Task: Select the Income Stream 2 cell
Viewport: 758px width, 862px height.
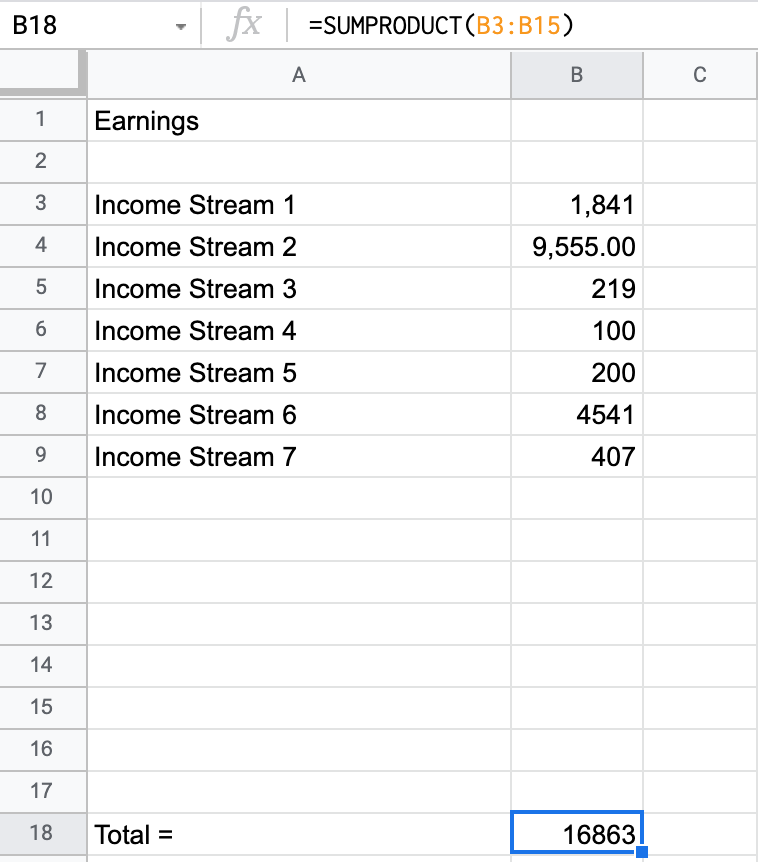Action: 298,246
